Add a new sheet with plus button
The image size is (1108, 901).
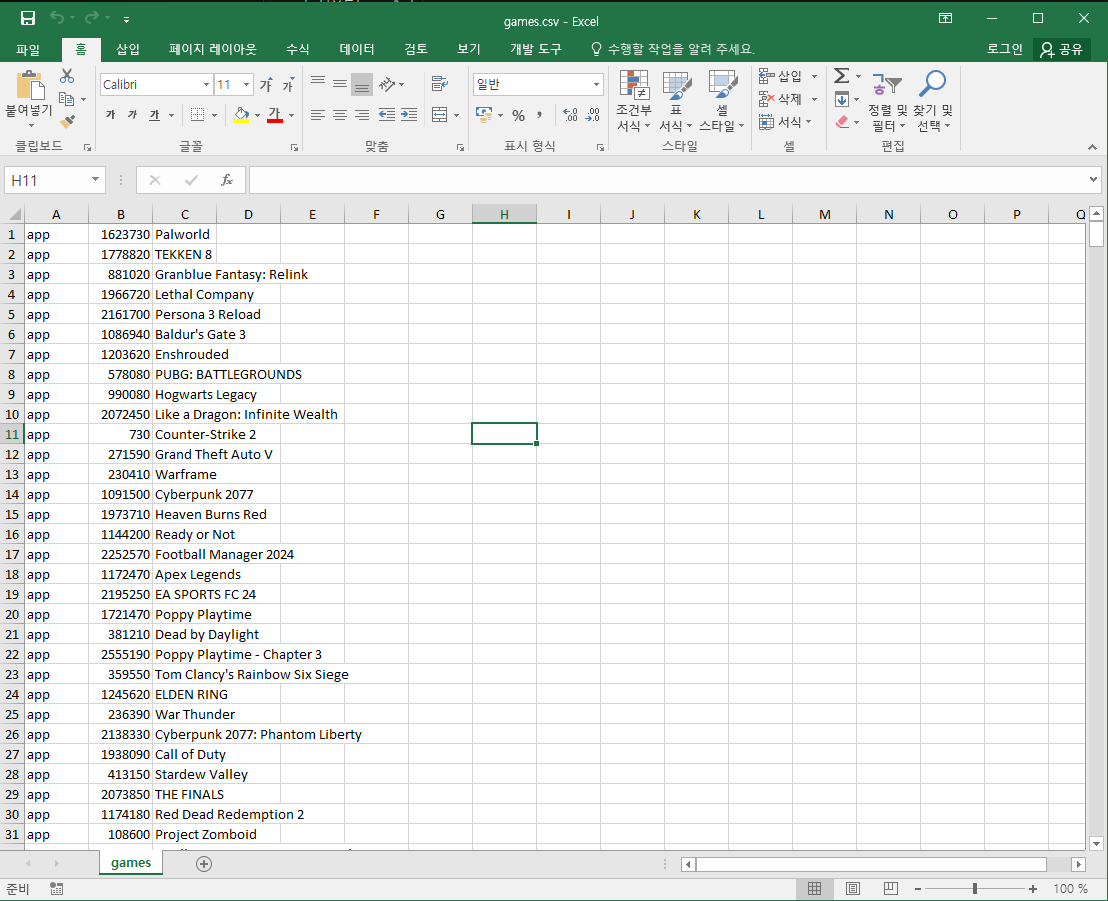(x=204, y=864)
